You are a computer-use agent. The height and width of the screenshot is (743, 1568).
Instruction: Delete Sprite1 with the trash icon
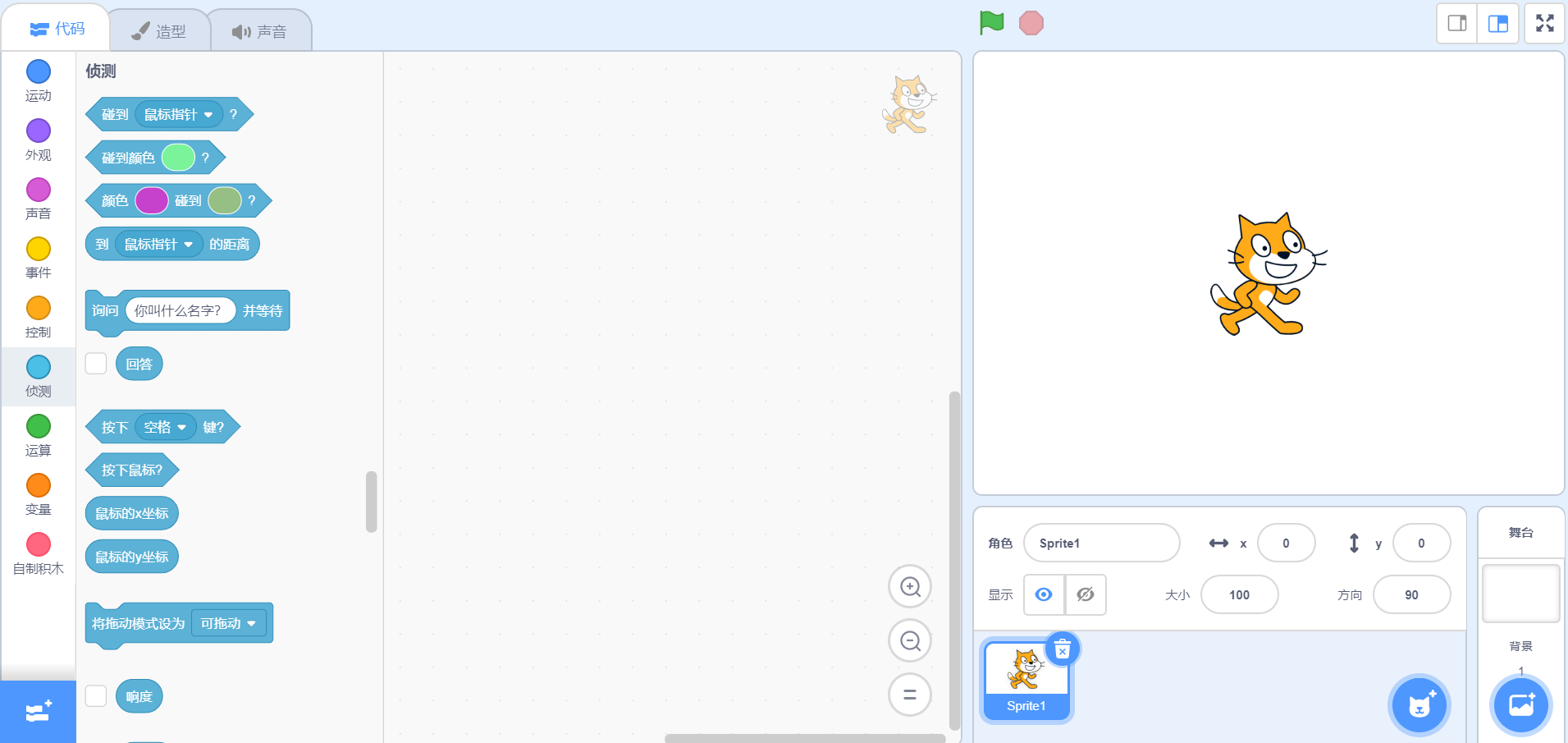[1063, 650]
